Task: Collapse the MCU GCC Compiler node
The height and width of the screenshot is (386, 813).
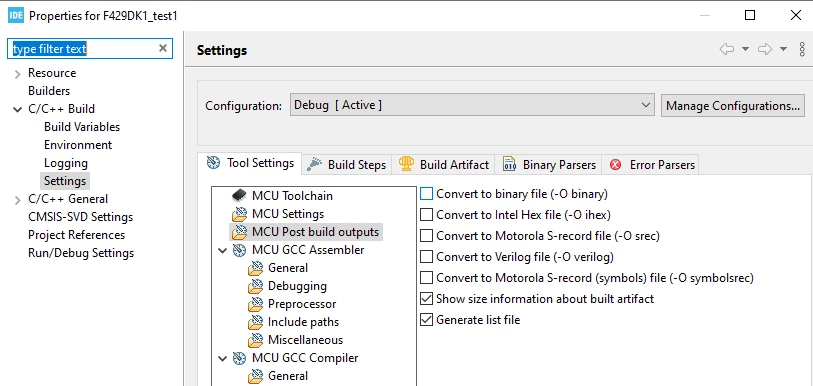Action: (222, 359)
